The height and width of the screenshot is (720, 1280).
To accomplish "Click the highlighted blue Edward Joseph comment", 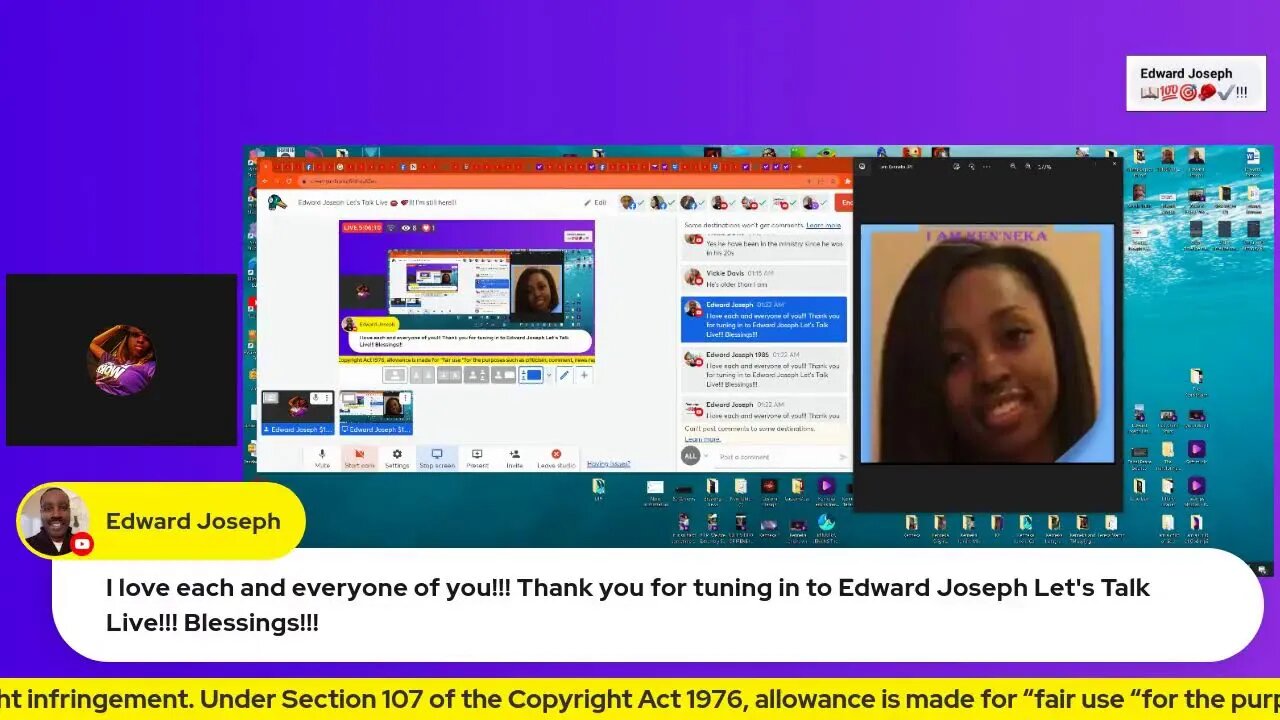I will [x=764, y=320].
